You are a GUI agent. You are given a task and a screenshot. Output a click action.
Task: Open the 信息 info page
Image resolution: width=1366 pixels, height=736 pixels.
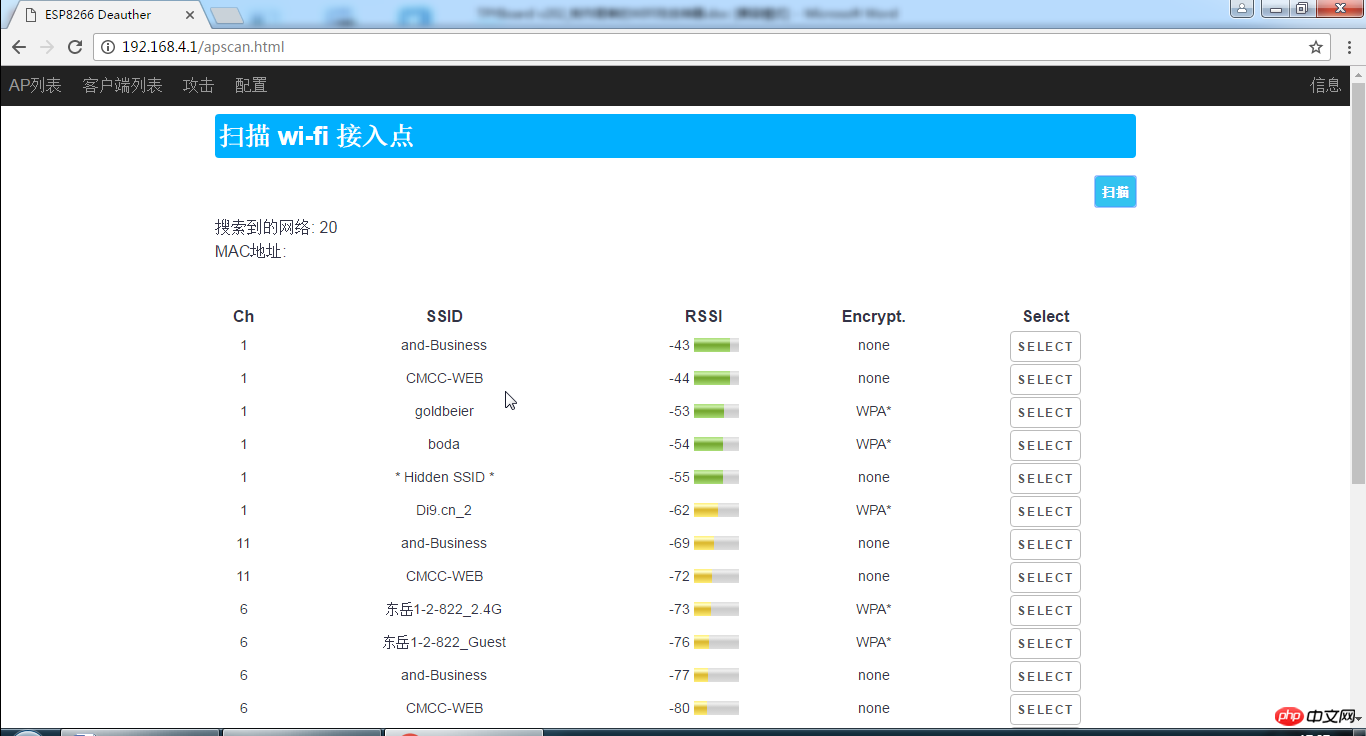(x=1325, y=86)
